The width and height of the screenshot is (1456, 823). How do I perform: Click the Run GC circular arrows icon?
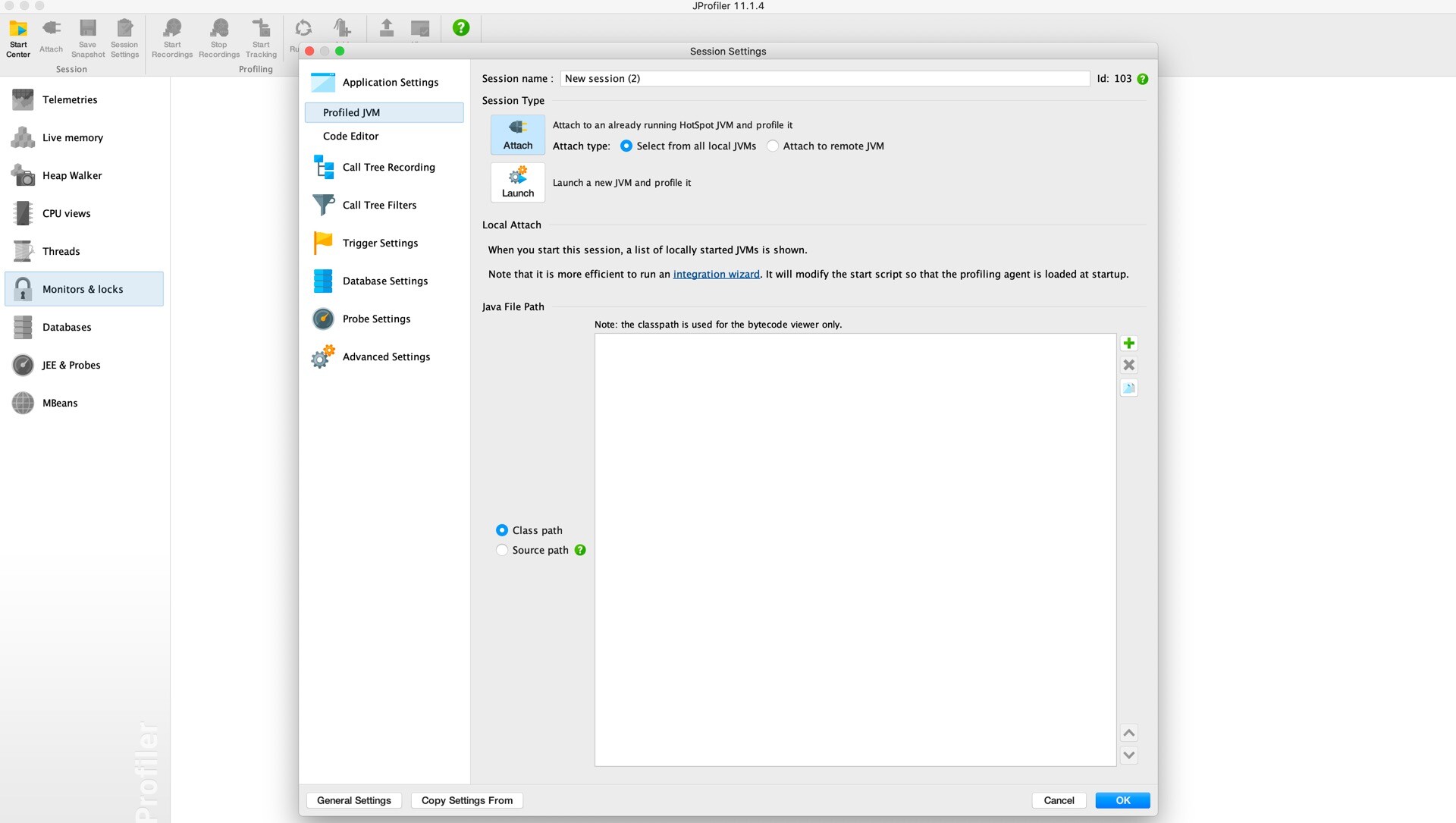303,28
